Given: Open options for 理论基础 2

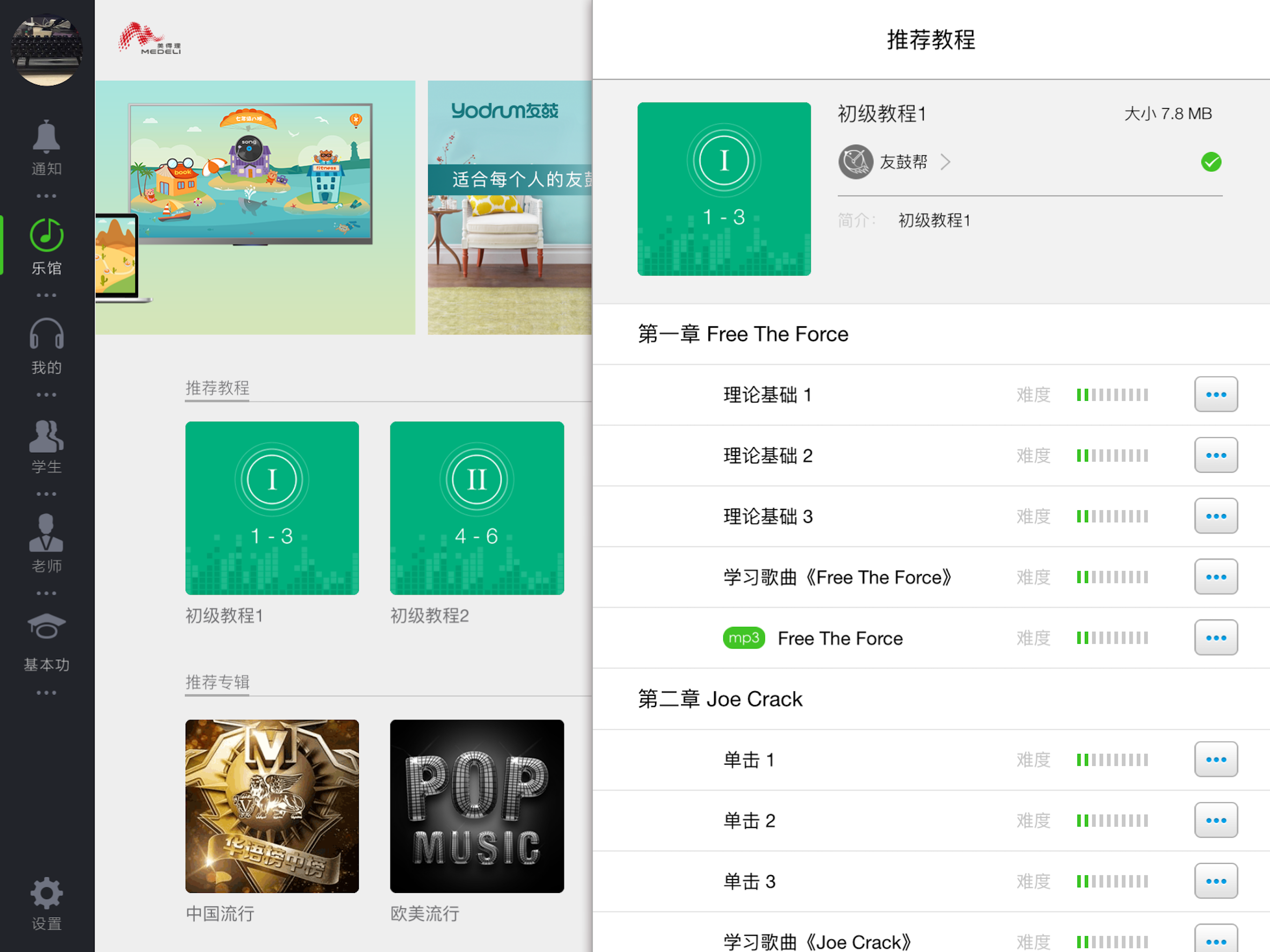Looking at the screenshot, I should (x=1216, y=456).
